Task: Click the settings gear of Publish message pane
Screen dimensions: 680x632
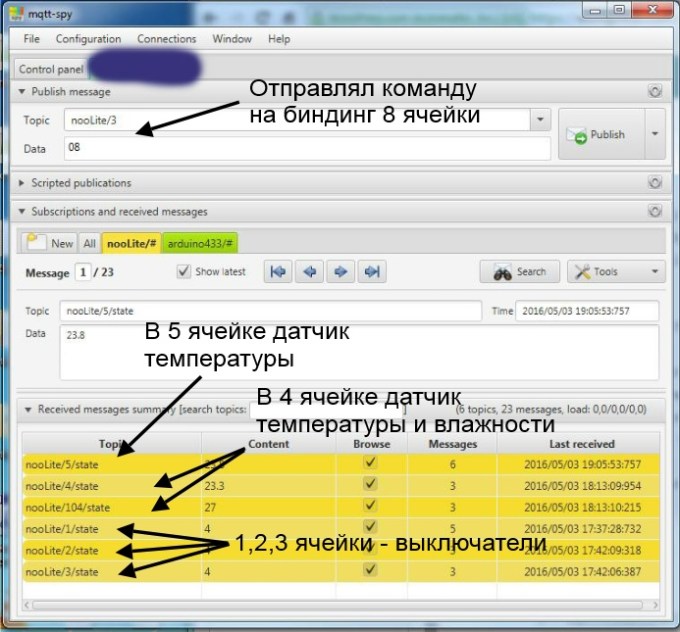Action: point(655,91)
